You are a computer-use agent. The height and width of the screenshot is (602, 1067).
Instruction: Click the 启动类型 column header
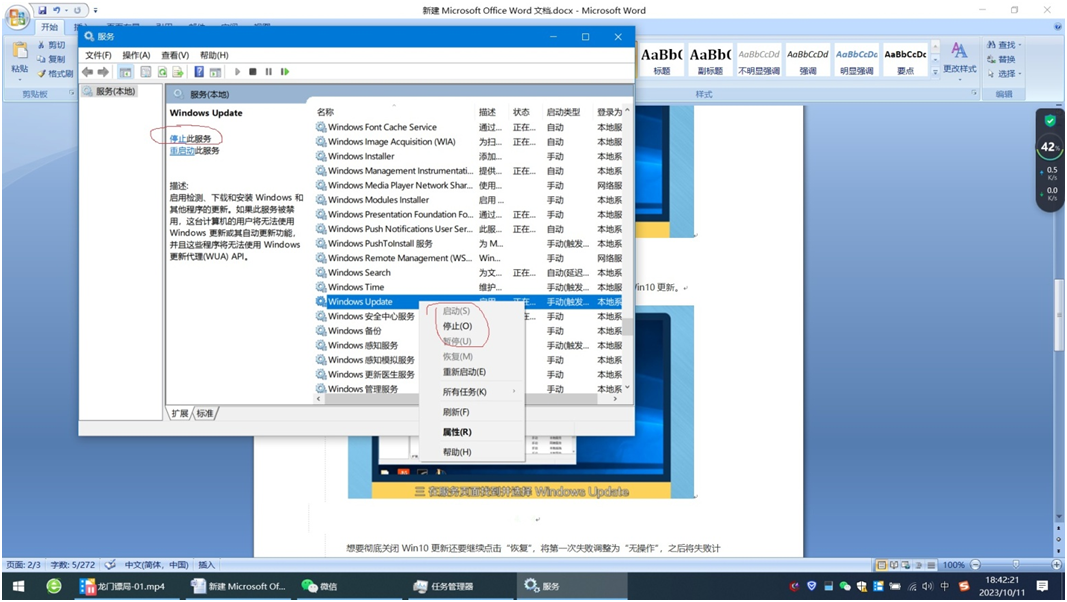(563, 112)
